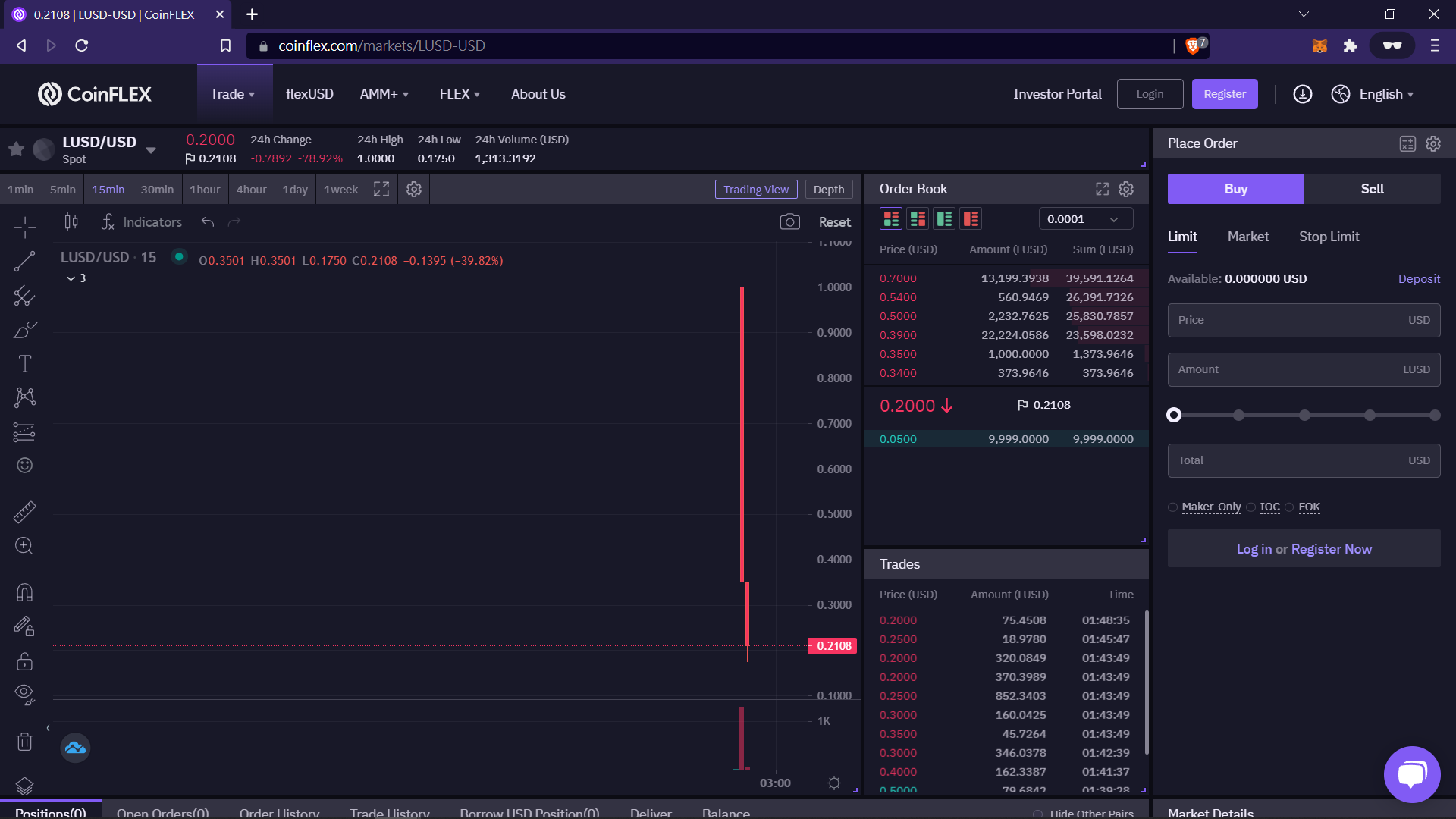This screenshot has height=819, width=1456.
Task: Select the Market order tab
Action: pyautogui.click(x=1248, y=237)
